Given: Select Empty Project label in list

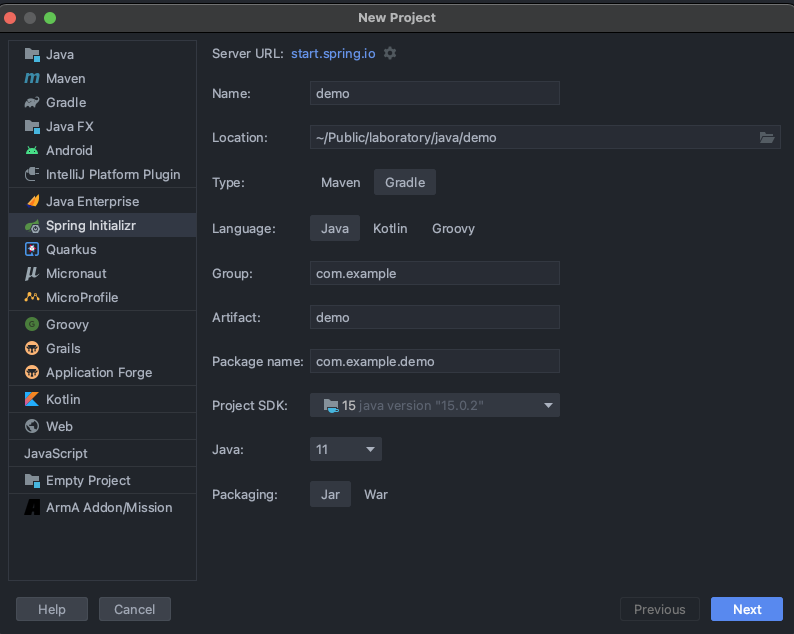Looking at the screenshot, I should pos(88,481).
